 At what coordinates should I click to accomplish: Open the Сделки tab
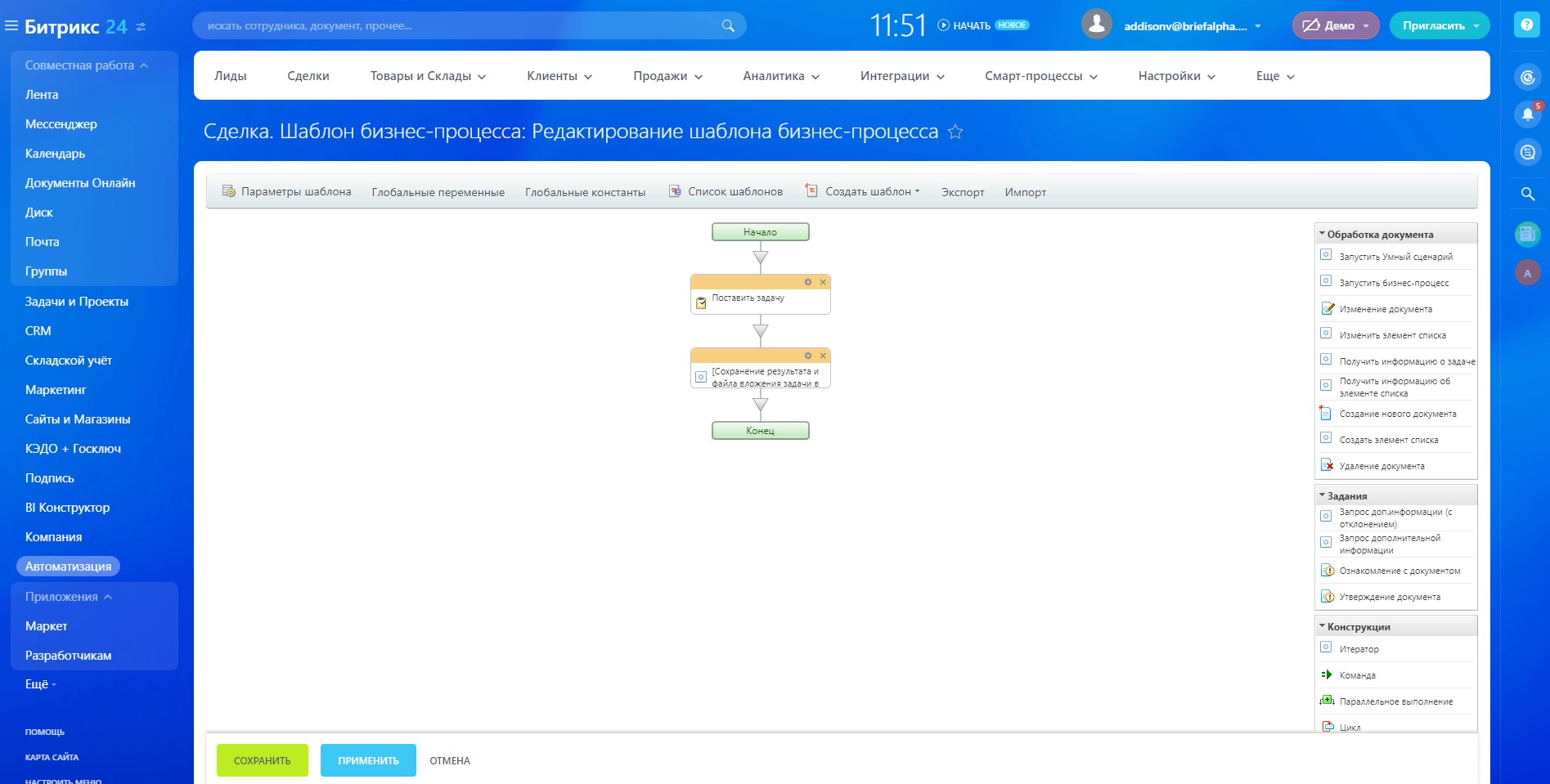tap(308, 76)
